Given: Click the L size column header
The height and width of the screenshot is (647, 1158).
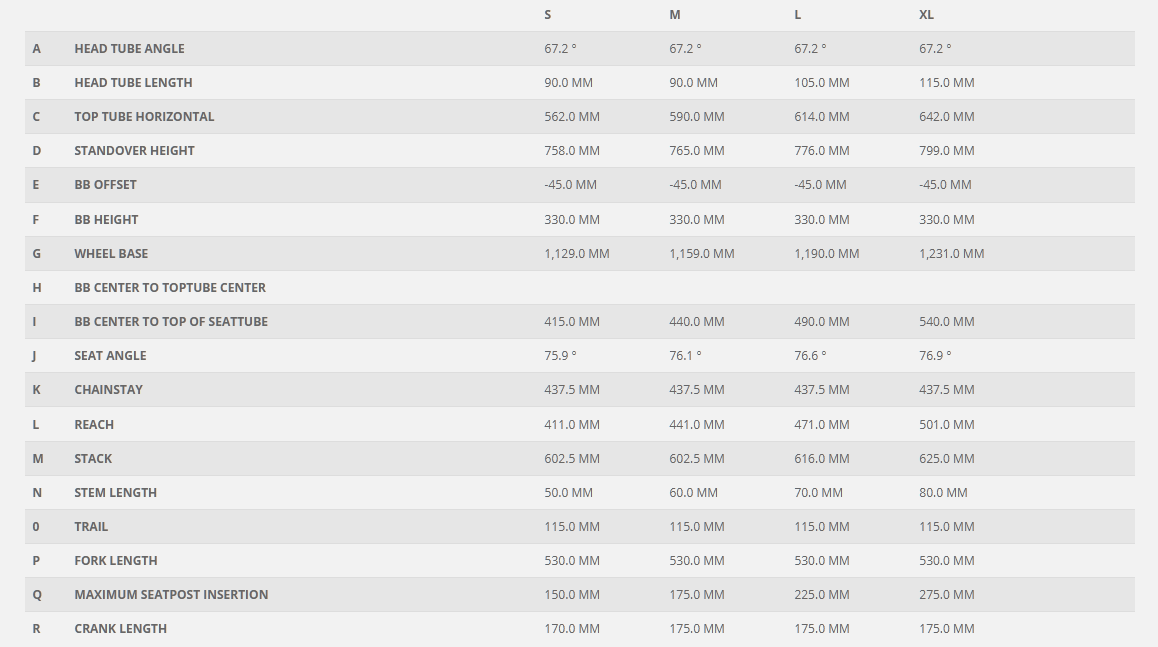Looking at the screenshot, I should (798, 15).
